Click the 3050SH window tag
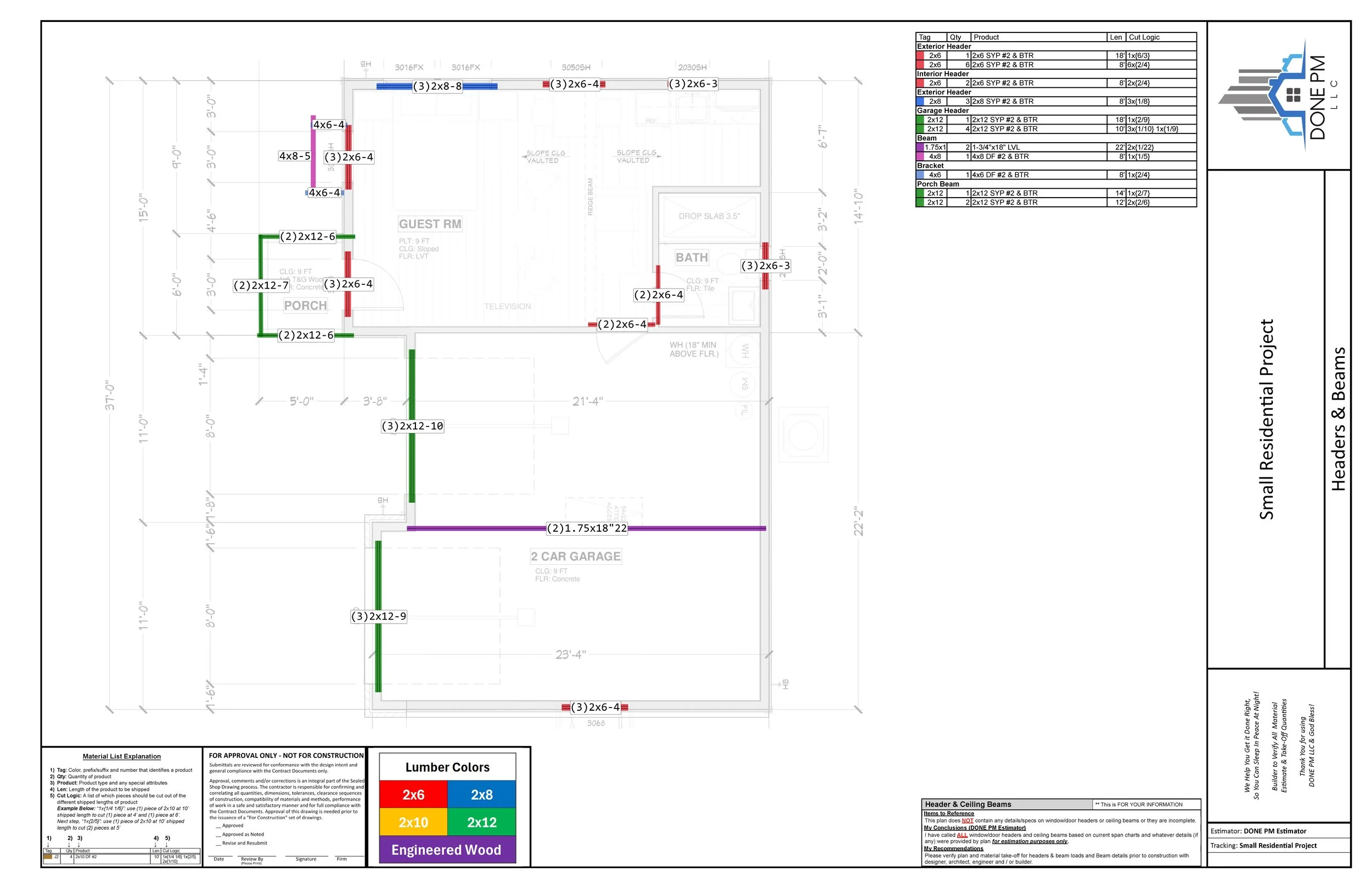This screenshot has width=1372, height=888. click(576, 68)
